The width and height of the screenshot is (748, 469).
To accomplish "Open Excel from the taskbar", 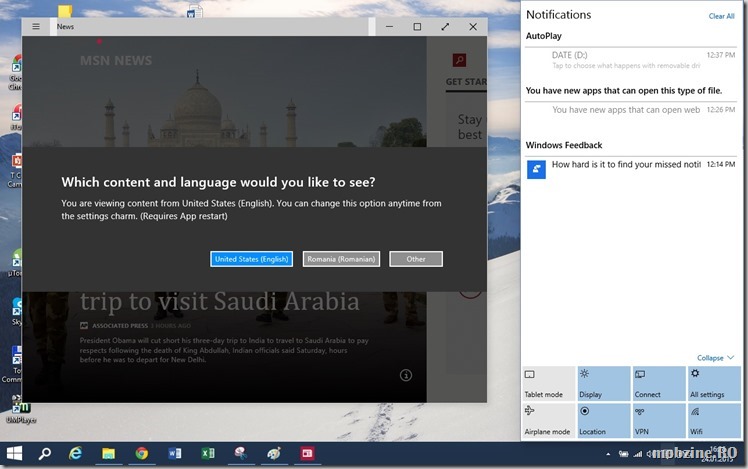I will 208,454.
